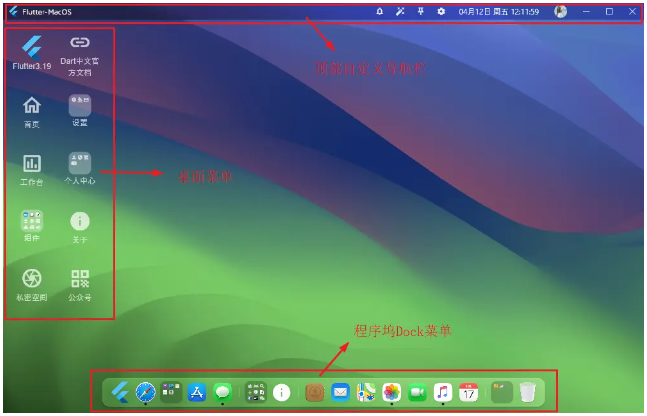Launch Flutter from the Dock
Screen dimensions: 647x416
pyautogui.click(x=120, y=392)
